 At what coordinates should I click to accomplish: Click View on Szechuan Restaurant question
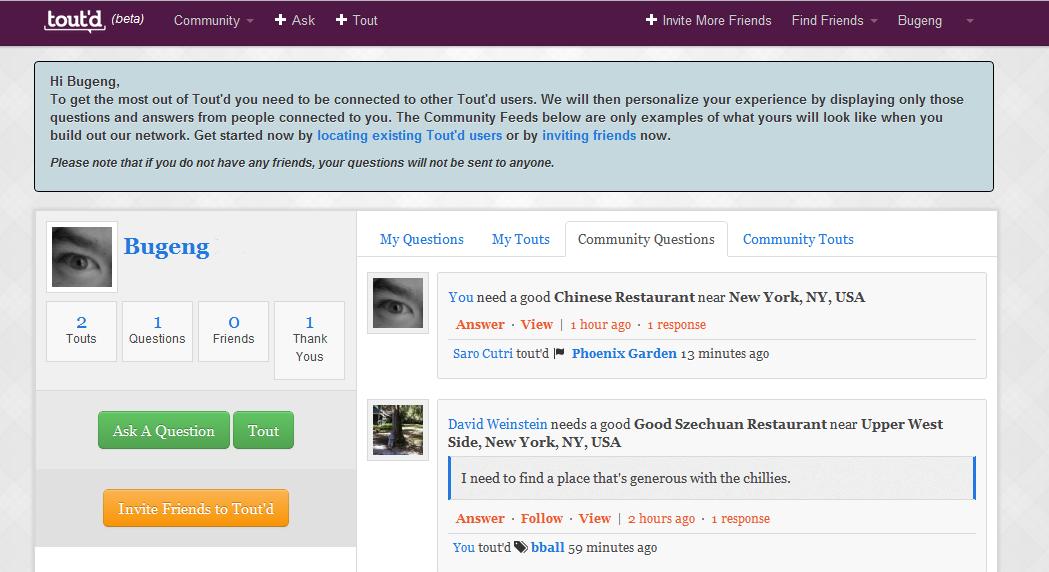click(595, 518)
